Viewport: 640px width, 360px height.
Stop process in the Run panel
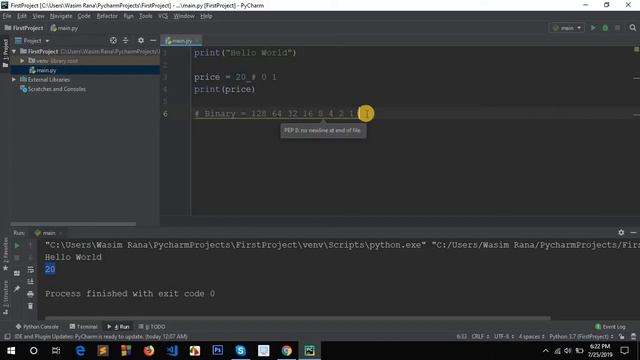click(17, 258)
